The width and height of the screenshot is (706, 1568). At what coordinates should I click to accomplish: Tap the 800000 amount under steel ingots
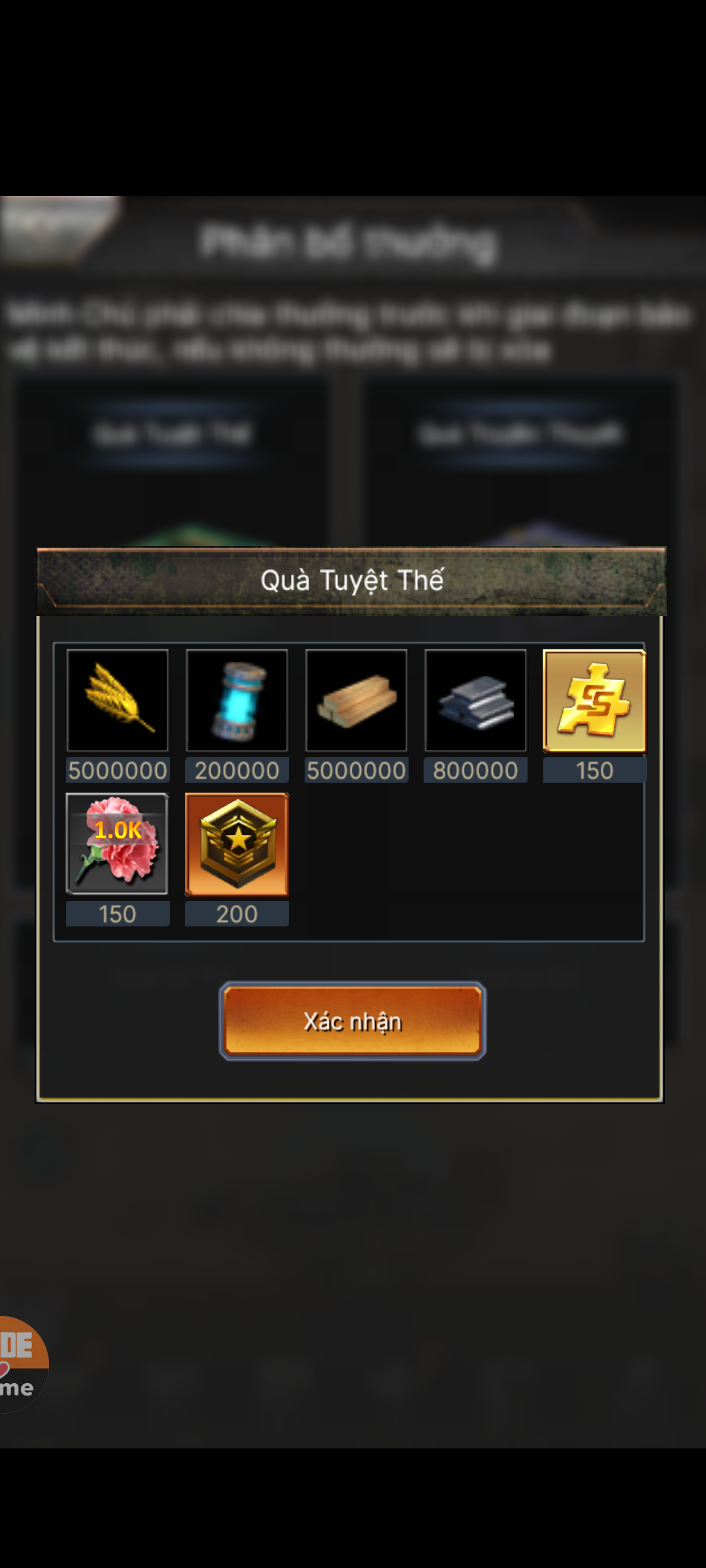[x=475, y=770]
